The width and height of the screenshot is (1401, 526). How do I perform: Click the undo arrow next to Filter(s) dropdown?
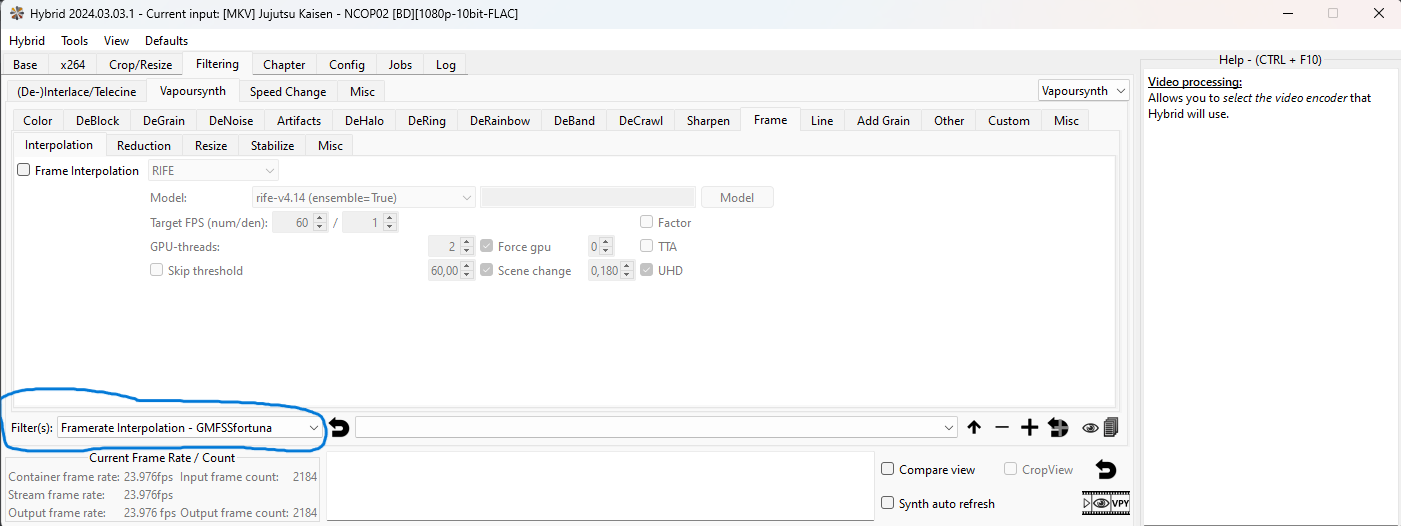pos(339,428)
